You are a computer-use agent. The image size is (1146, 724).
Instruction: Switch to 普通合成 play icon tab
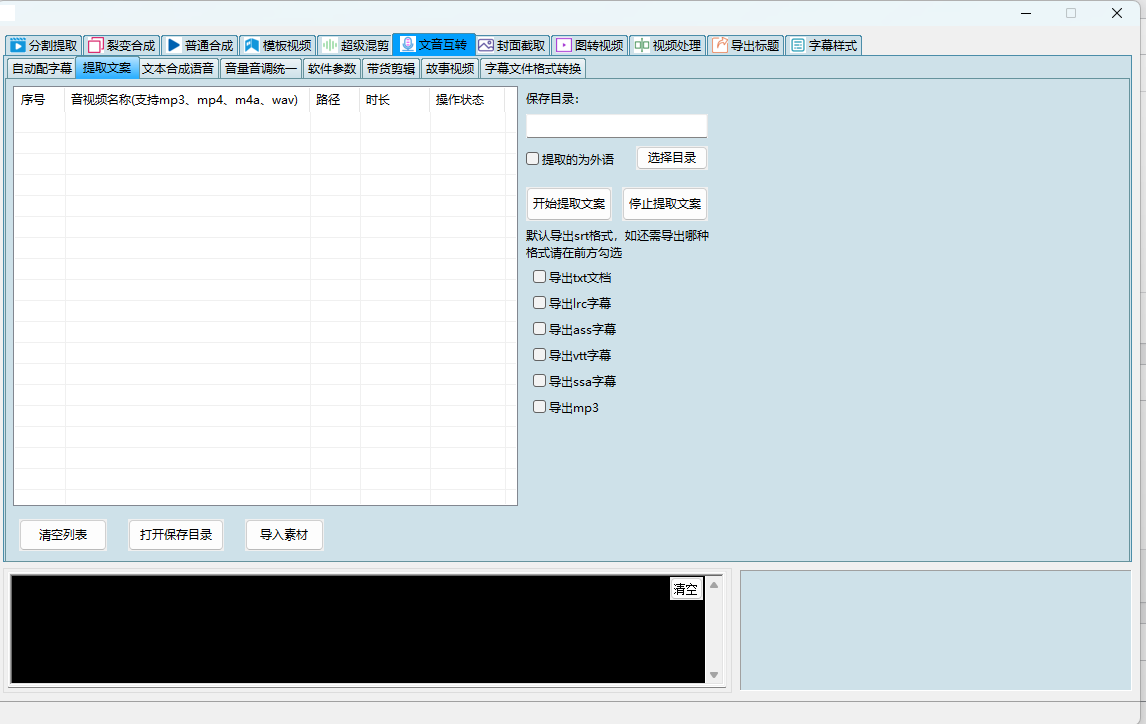pyautogui.click(x=174, y=45)
